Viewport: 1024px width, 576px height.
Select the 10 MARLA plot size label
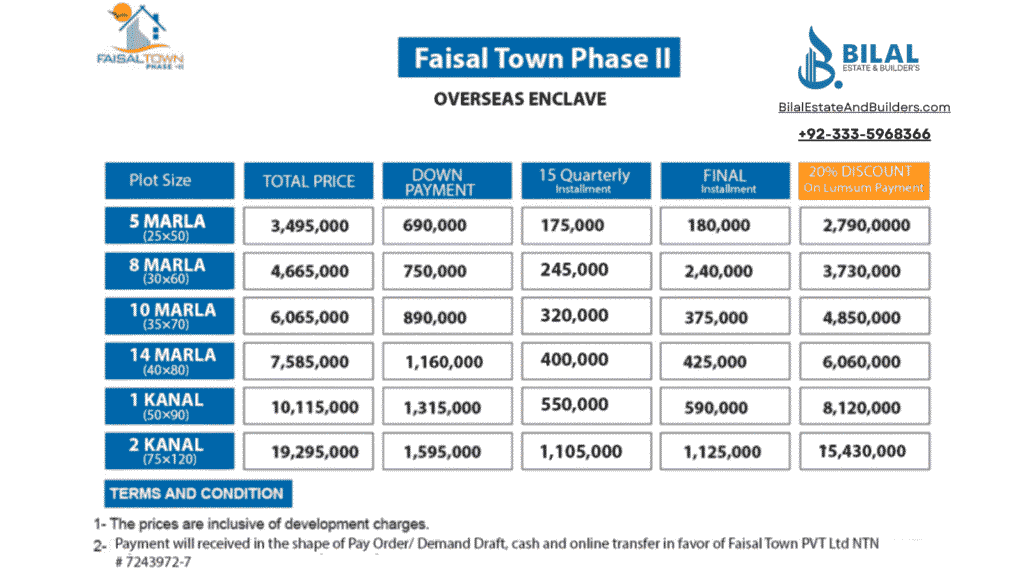pyautogui.click(x=169, y=316)
